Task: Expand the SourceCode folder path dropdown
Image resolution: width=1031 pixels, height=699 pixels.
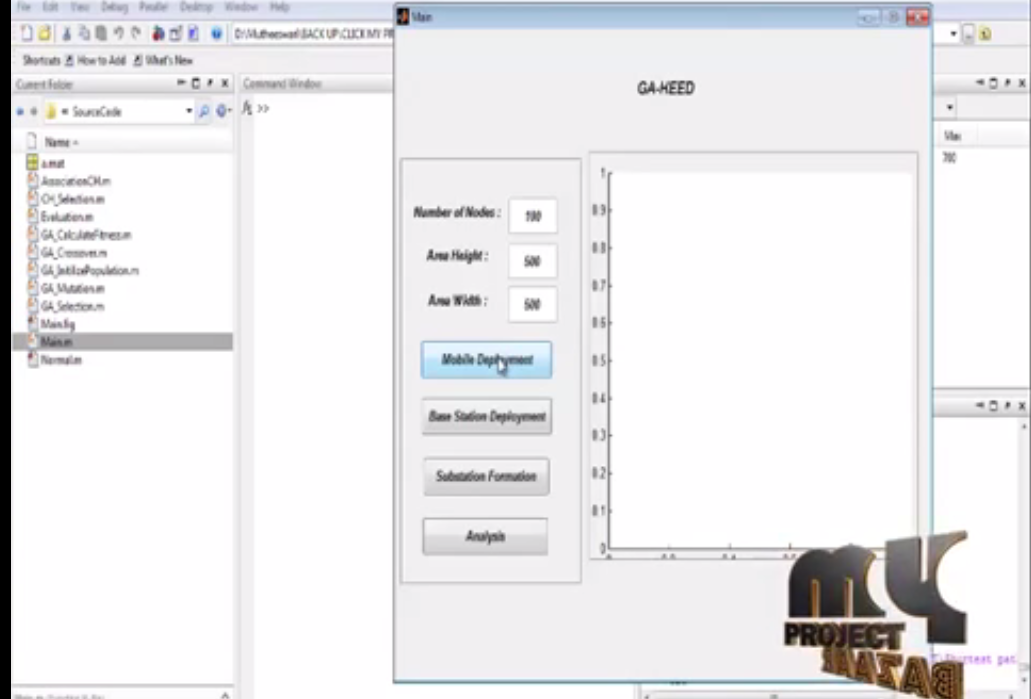Action: pos(188,111)
